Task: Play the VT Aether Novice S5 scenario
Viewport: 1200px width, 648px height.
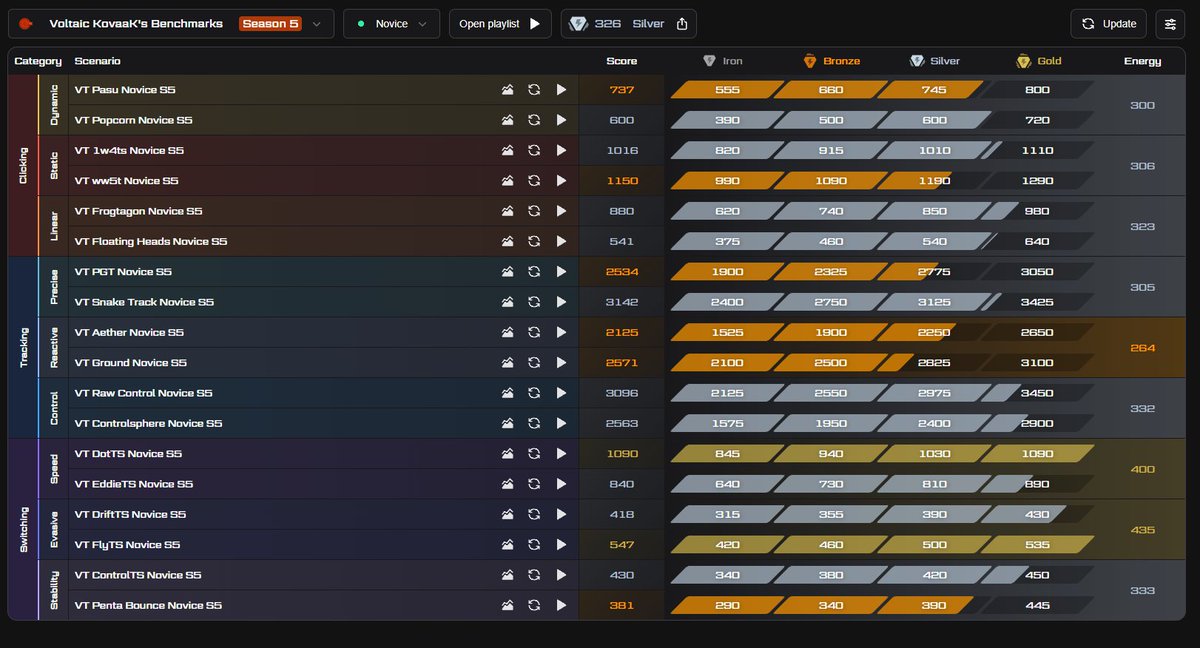Action: coord(561,333)
